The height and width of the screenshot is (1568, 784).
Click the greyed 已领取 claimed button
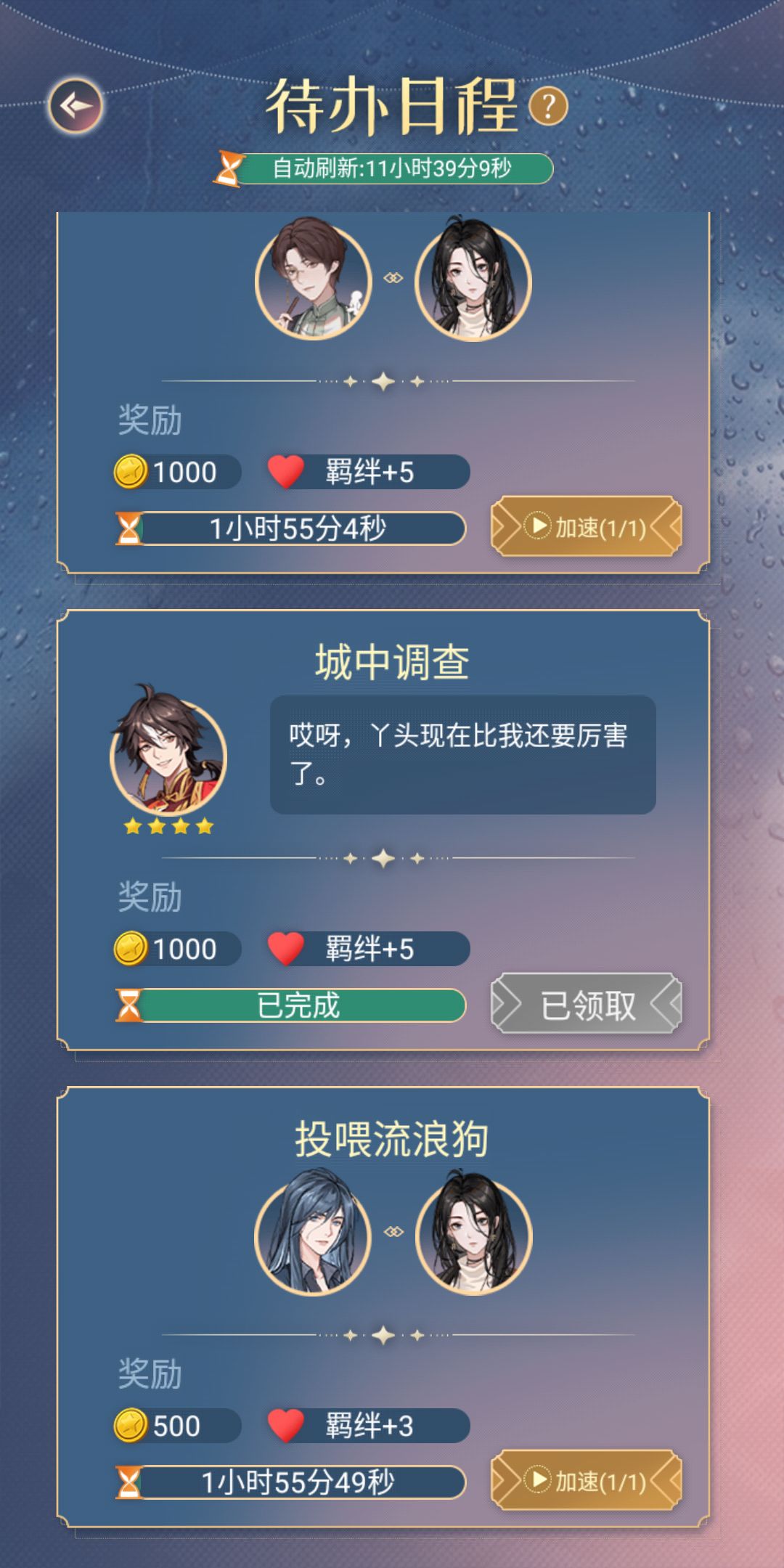[587, 1004]
